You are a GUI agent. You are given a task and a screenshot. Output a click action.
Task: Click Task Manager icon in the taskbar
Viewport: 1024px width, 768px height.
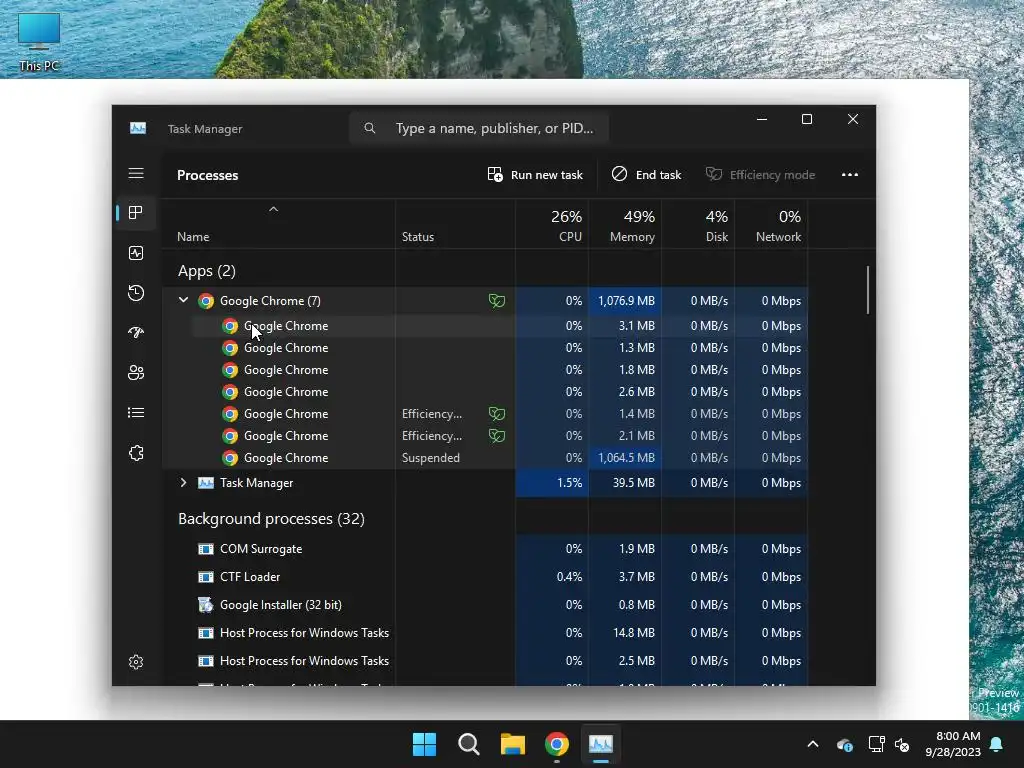pyautogui.click(x=601, y=744)
